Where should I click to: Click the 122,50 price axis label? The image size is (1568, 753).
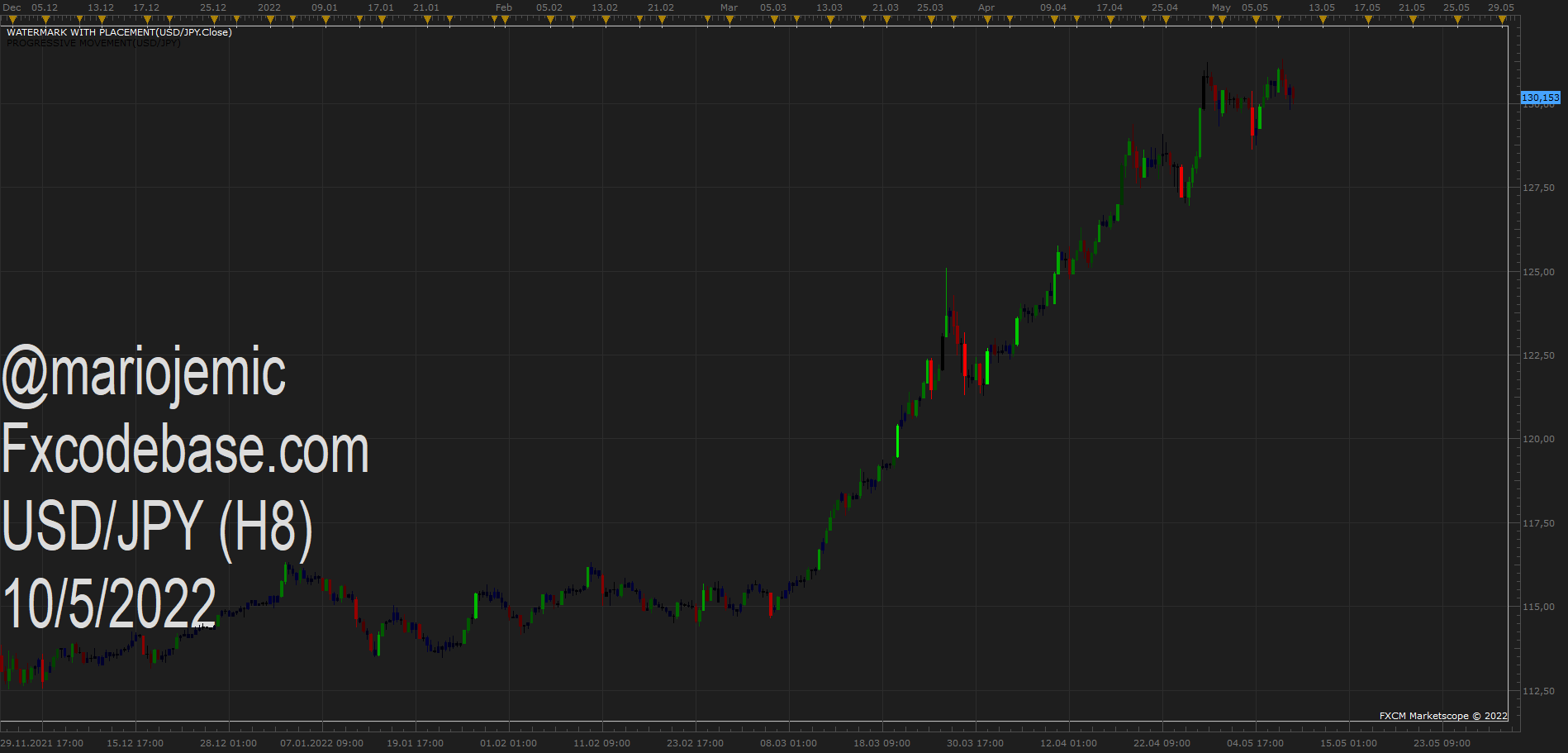click(1538, 355)
